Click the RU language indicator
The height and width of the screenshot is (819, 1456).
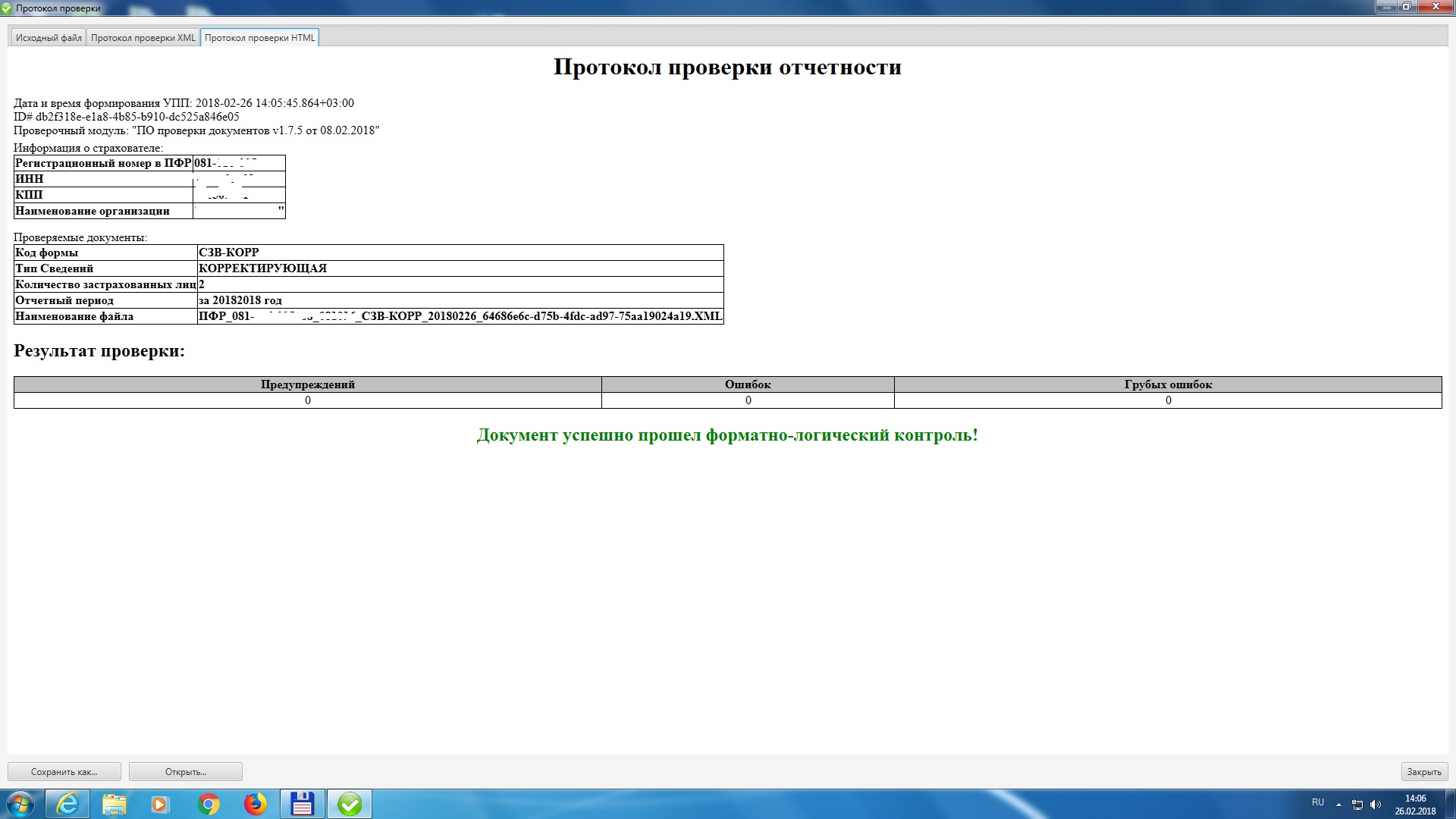[1318, 802]
